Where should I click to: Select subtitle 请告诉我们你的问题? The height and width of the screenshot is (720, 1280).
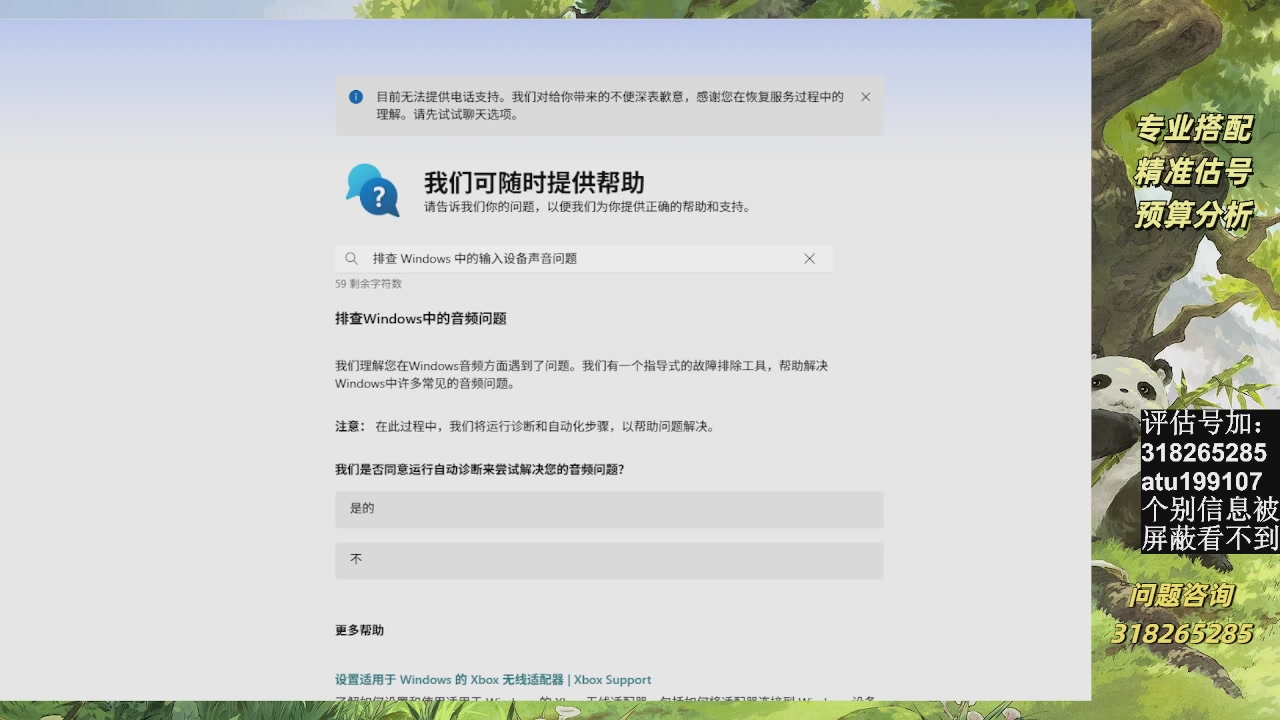[588, 207]
